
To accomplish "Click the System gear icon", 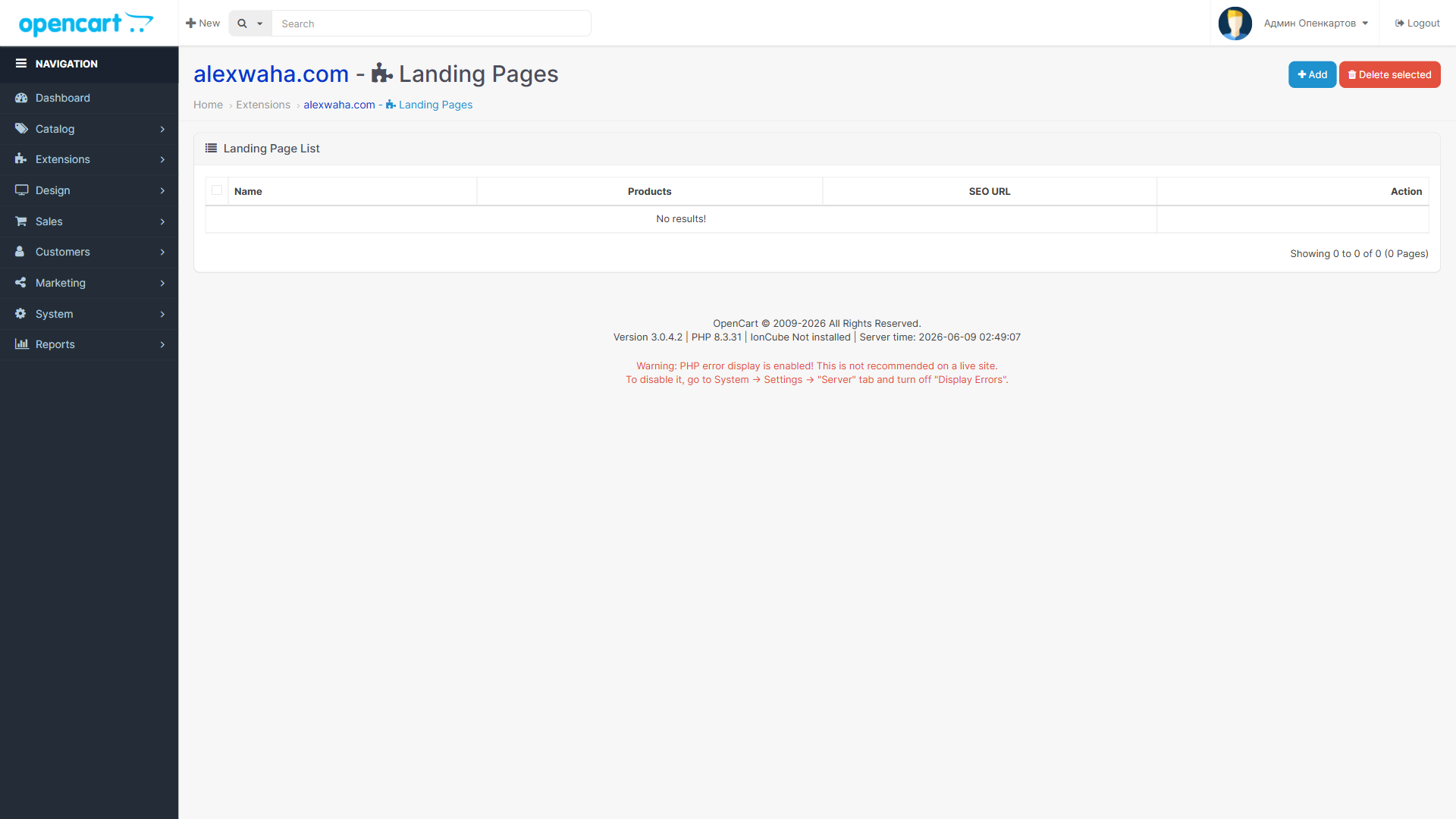I will tap(21, 314).
